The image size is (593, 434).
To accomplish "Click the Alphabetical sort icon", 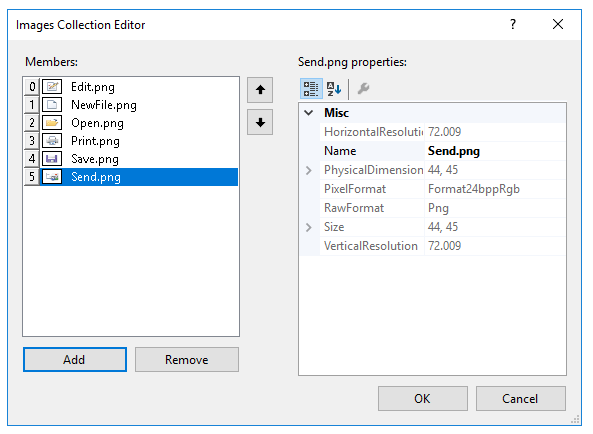I will [x=334, y=88].
